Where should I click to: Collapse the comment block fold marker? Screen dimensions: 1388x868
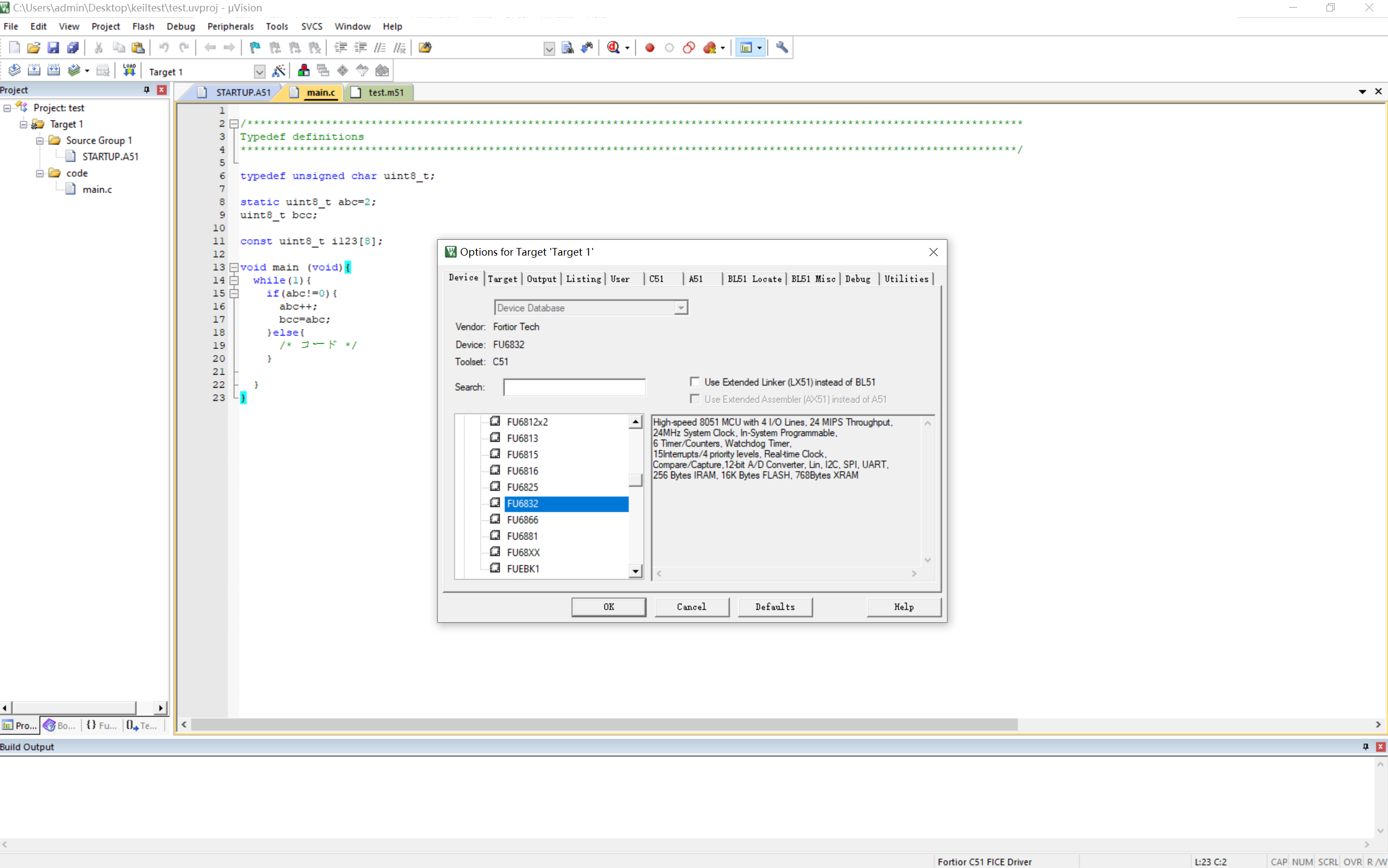(234, 123)
